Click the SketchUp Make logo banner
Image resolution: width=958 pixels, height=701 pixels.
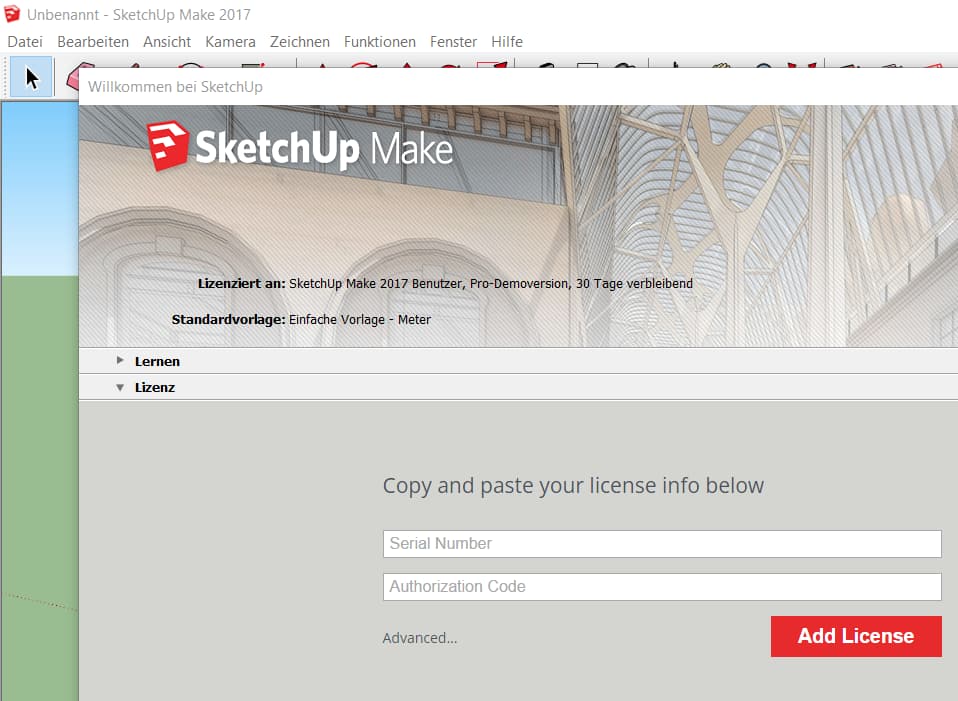(x=300, y=147)
